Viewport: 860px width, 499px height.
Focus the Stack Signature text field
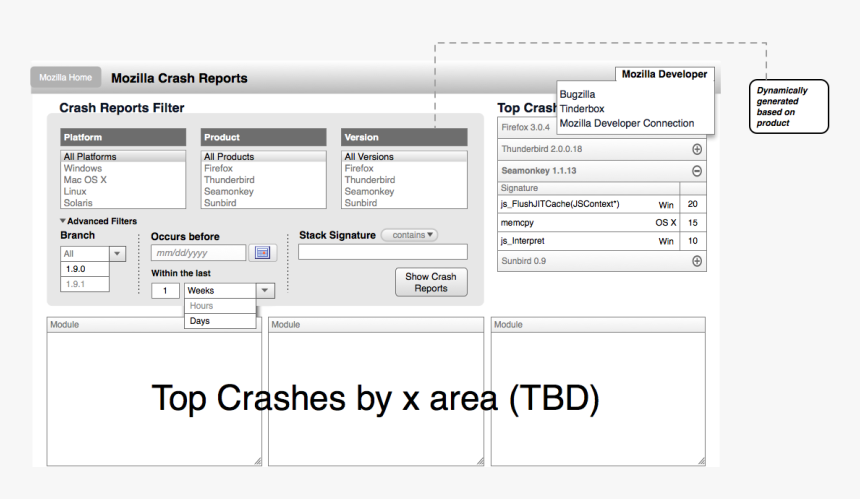[x=383, y=252]
